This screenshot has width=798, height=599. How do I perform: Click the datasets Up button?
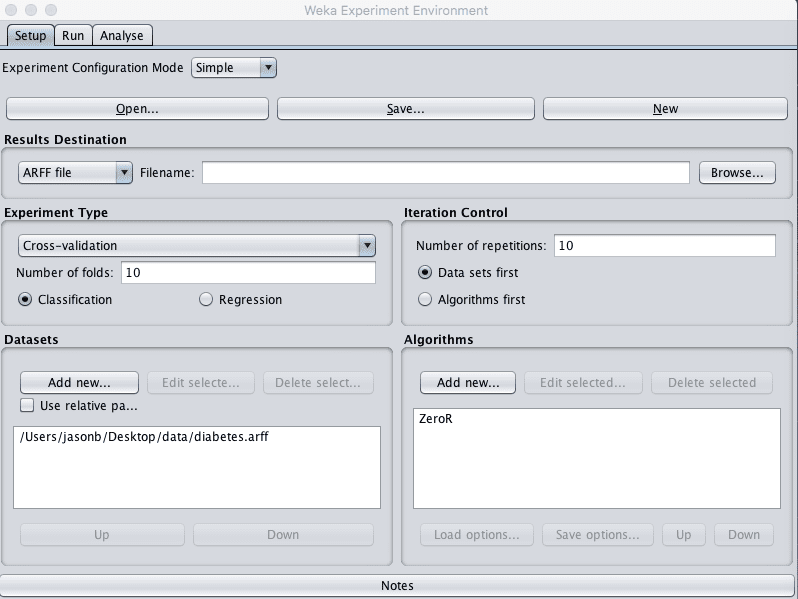click(102, 535)
